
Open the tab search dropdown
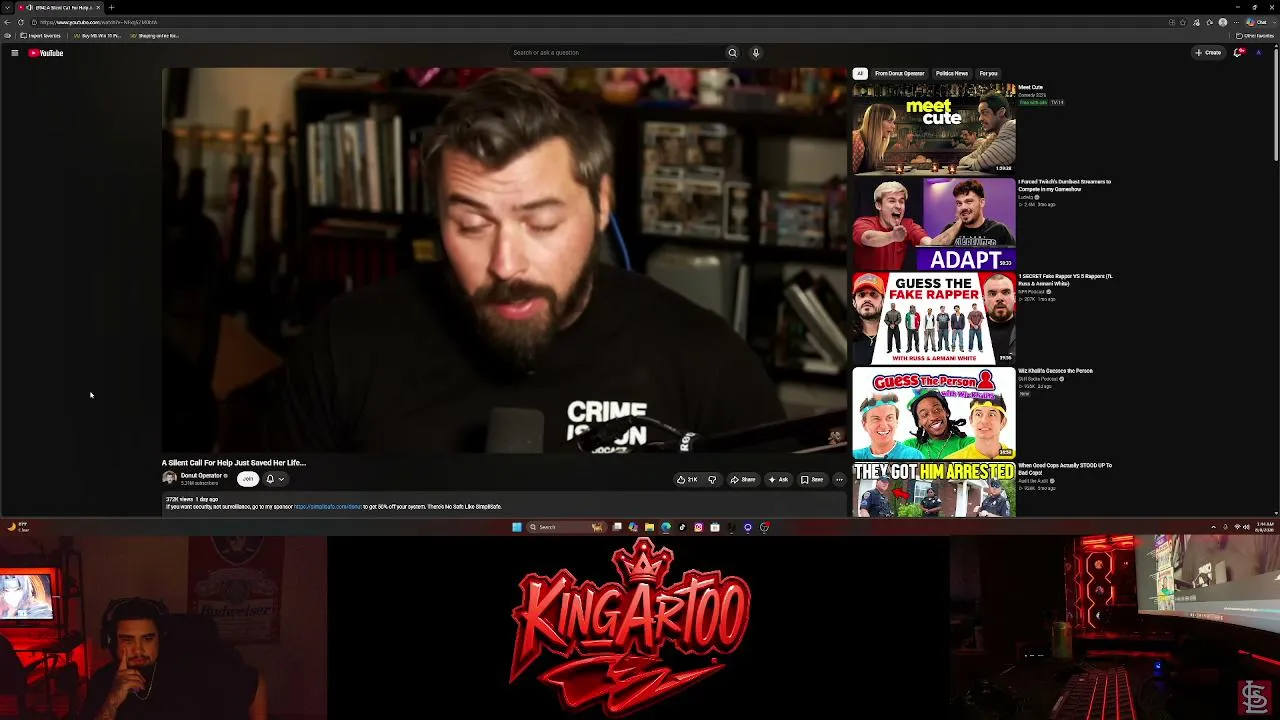7,7
